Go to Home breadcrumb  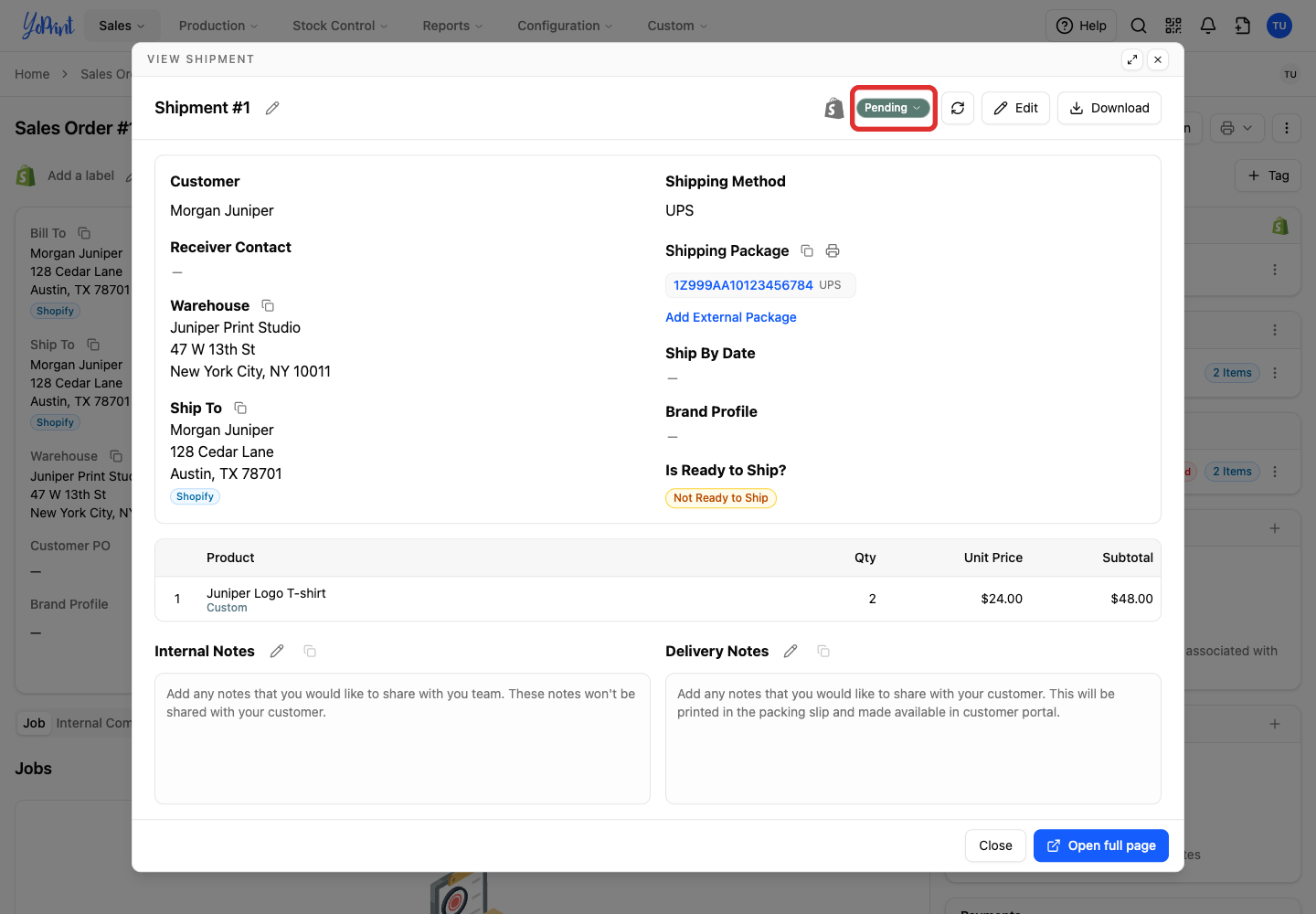[32, 74]
